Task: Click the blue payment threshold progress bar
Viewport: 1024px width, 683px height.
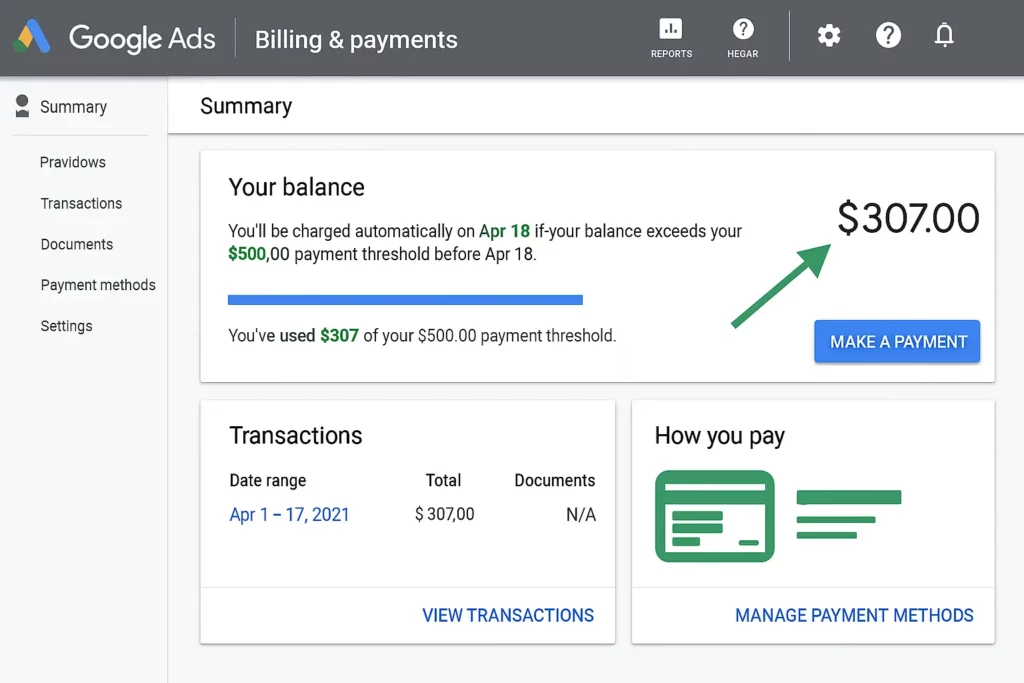Action: (405, 299)
